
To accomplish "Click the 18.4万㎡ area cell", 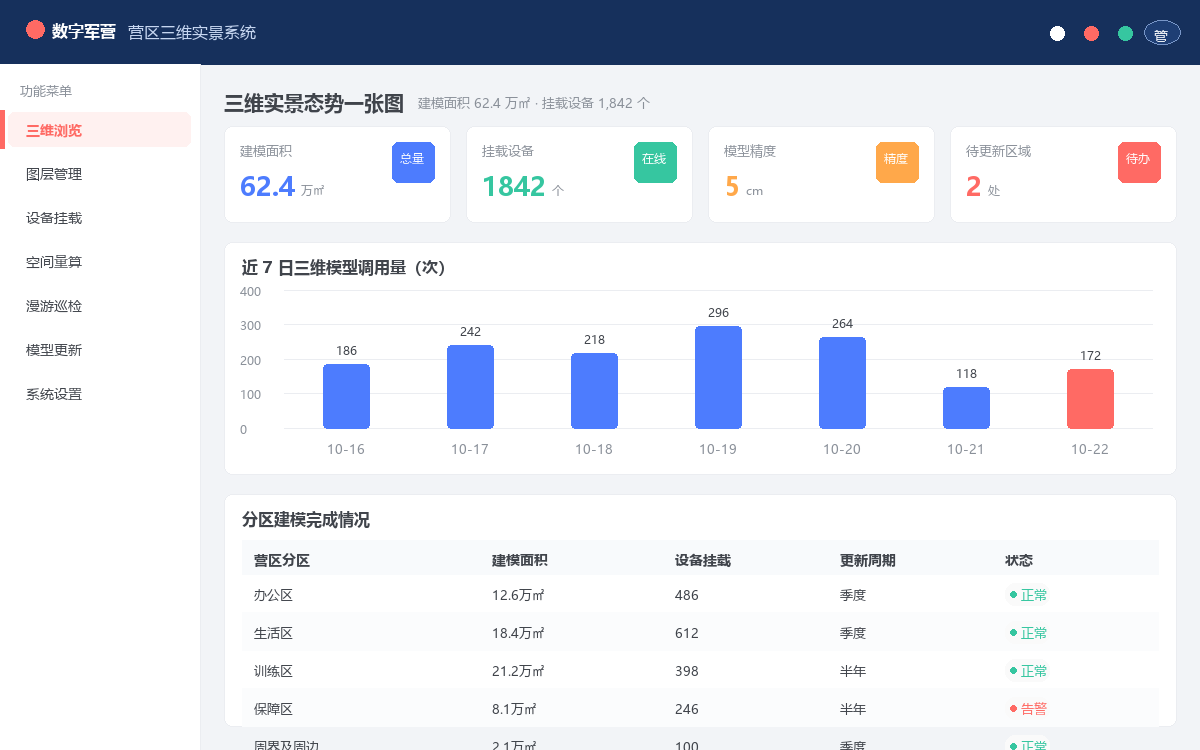I will coord(518,633).
